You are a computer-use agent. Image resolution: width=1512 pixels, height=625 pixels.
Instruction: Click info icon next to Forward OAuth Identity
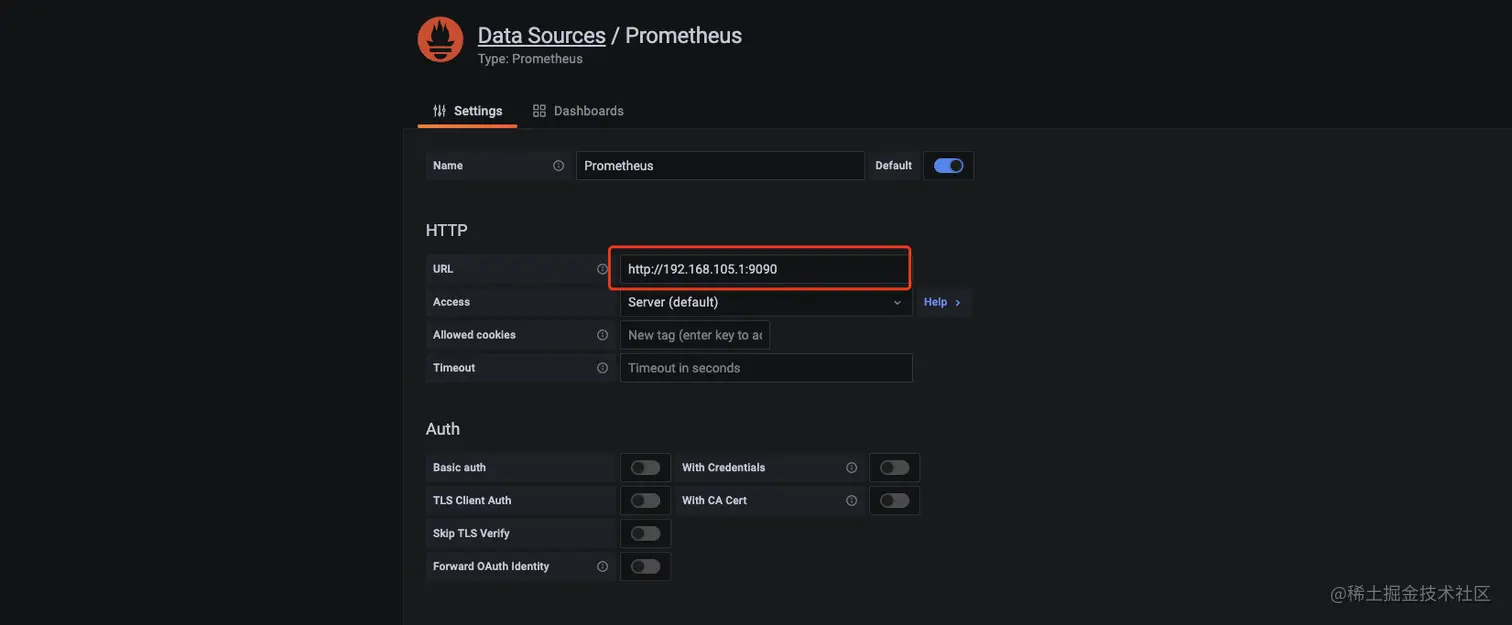point(602,567)
